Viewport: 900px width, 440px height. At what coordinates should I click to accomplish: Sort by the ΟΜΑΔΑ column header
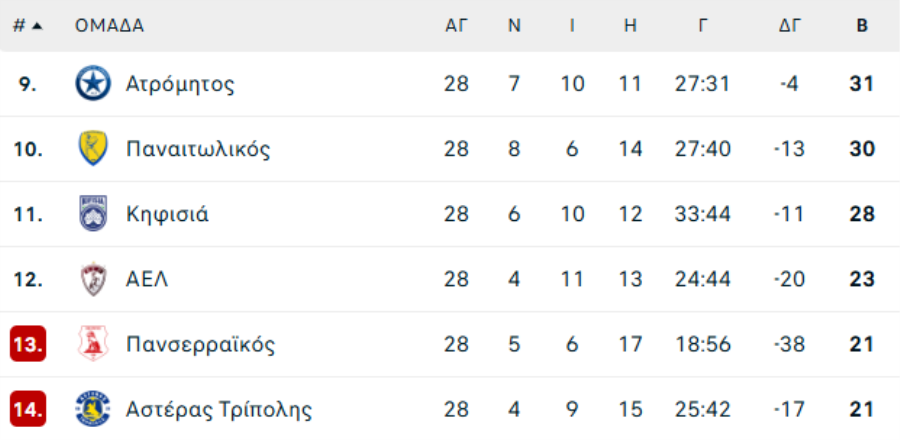(109, 26)
